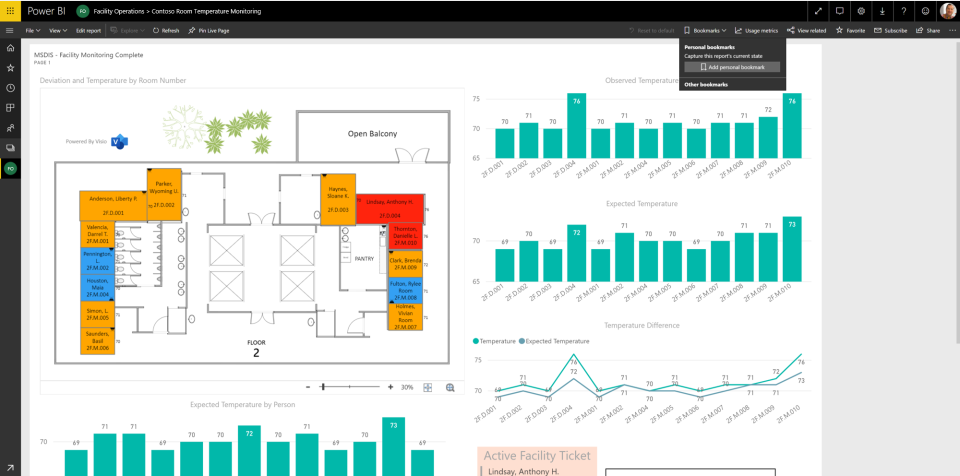Click Subscribe in the toolbar
The width and height of the screenshot is (960, 476).
[891, 30]
